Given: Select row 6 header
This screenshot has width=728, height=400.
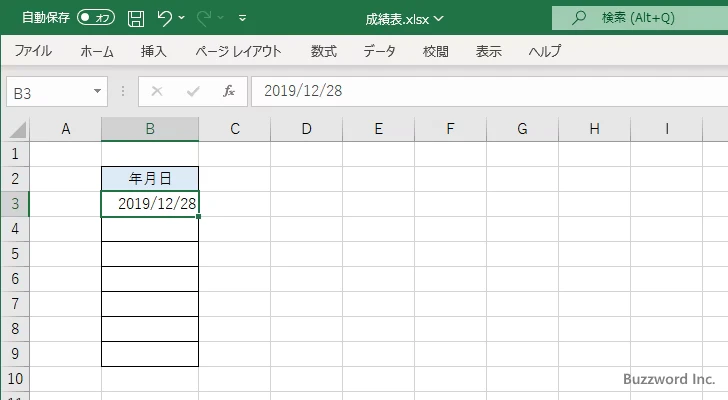Looking at the screenshot, I should 15,279.
